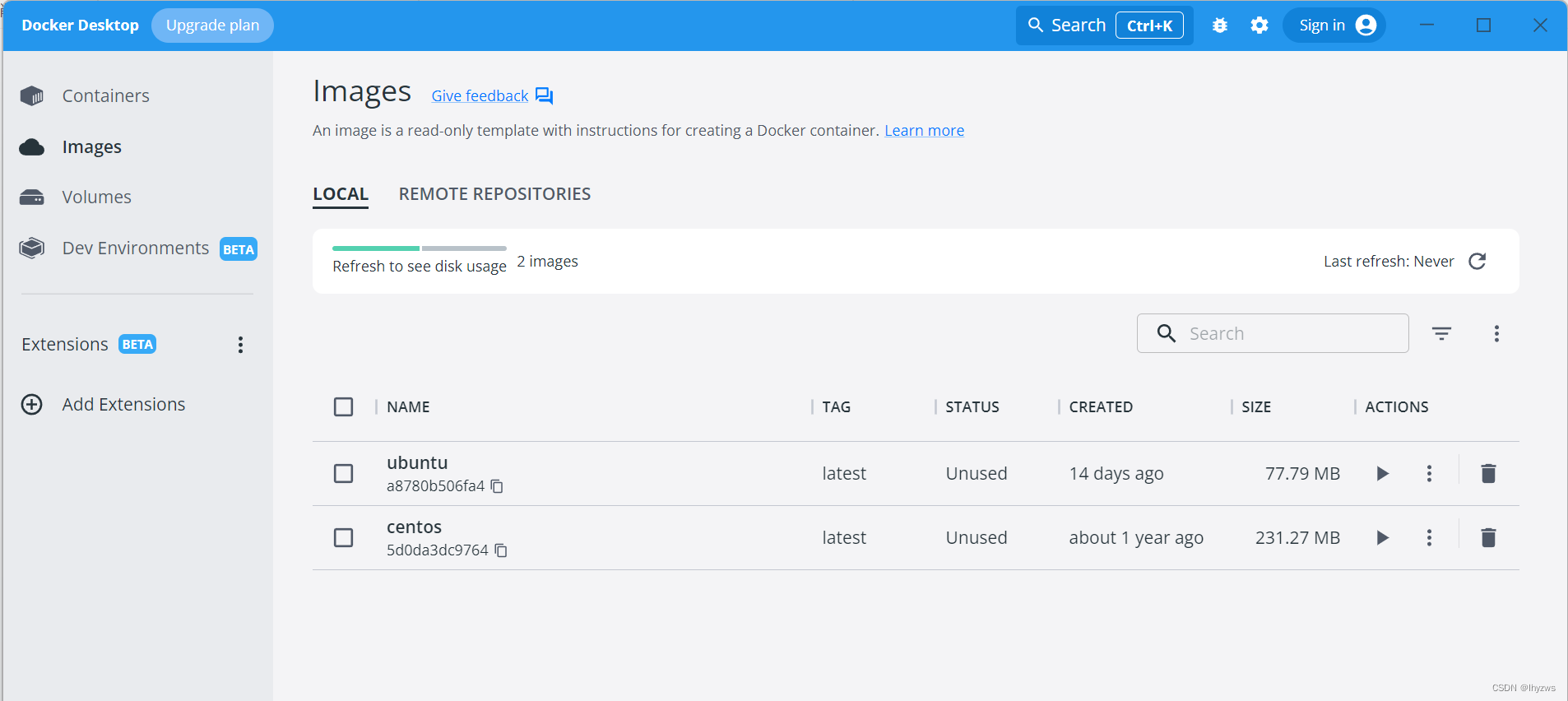The width and height of the screenshot is (1568, 701).
Task: Click the Extensions label in the sidebar
Action: [x=65, y=345]
